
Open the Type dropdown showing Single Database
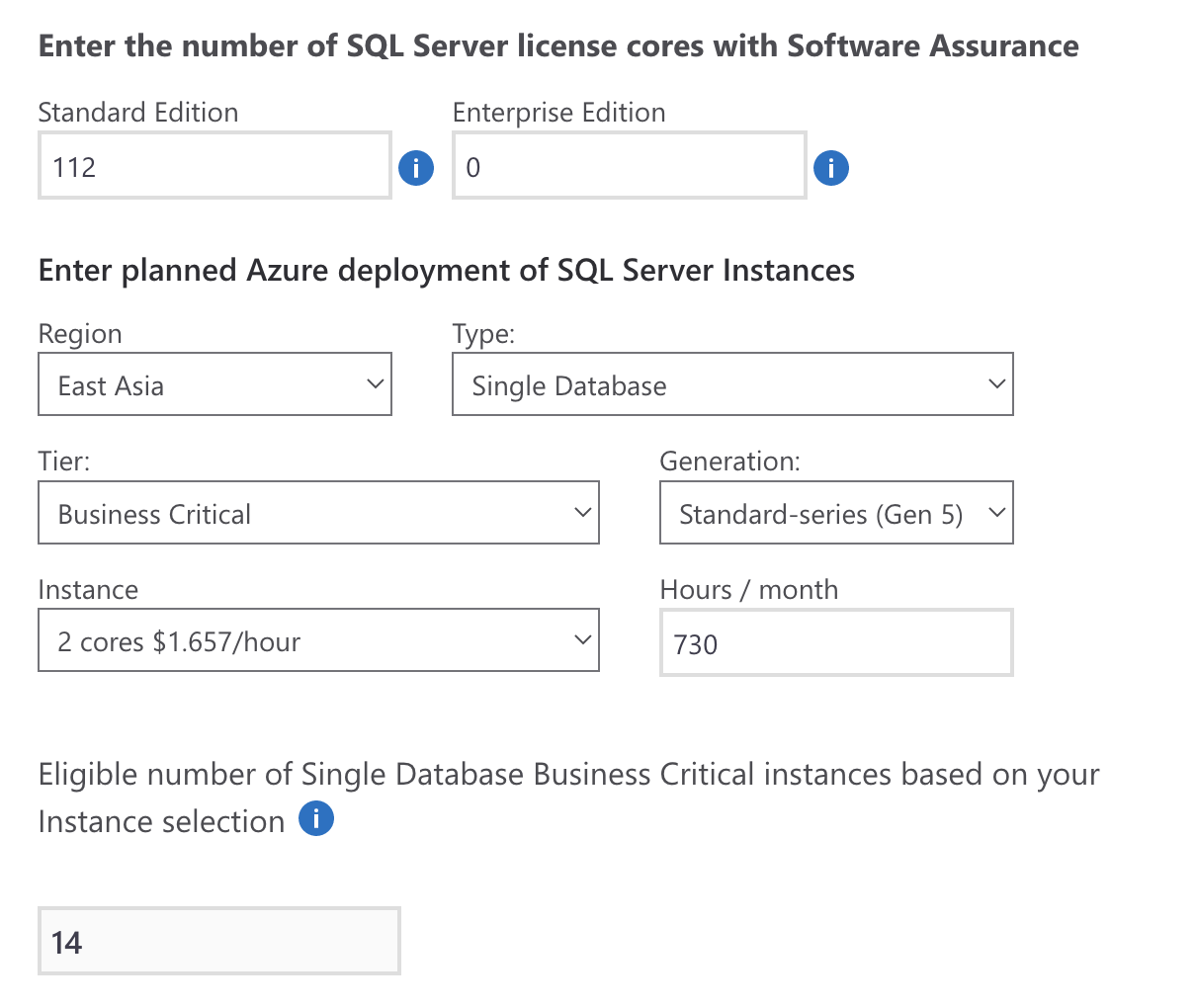coord(732,384)
